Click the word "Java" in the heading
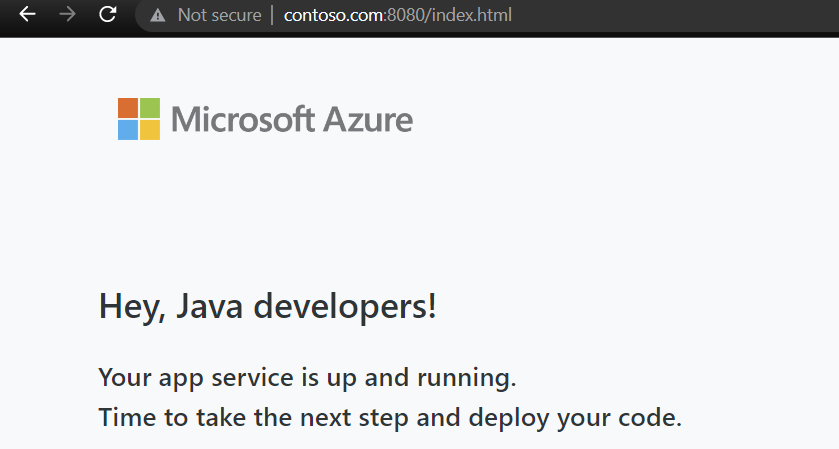 209,306
